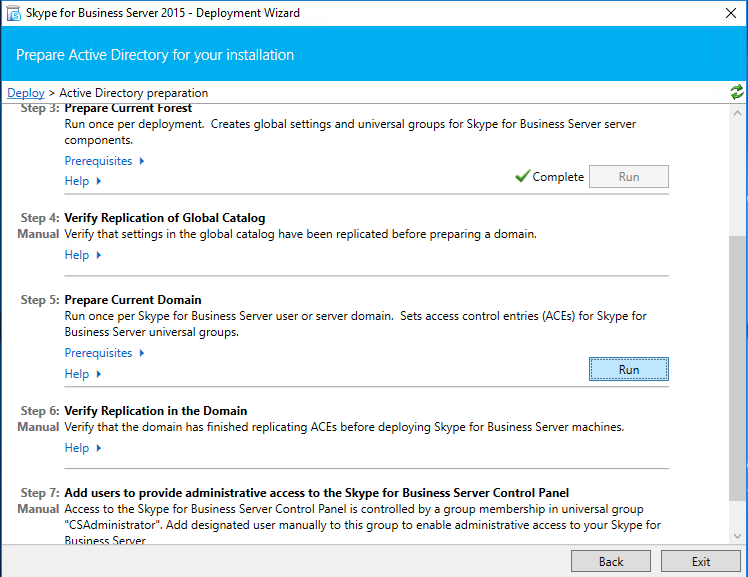Viewport: 748px width, 577px height.
Task: Click the 'Step 4:' label
Action: (x=40, y=218)
